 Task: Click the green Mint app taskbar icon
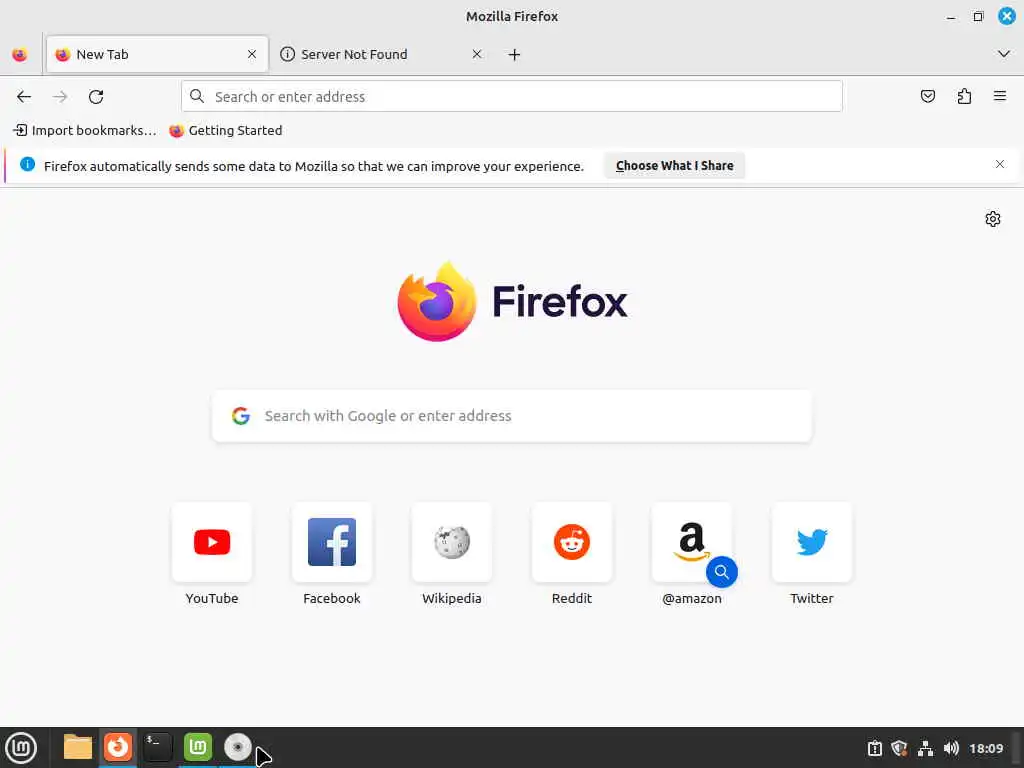[198, 746]
